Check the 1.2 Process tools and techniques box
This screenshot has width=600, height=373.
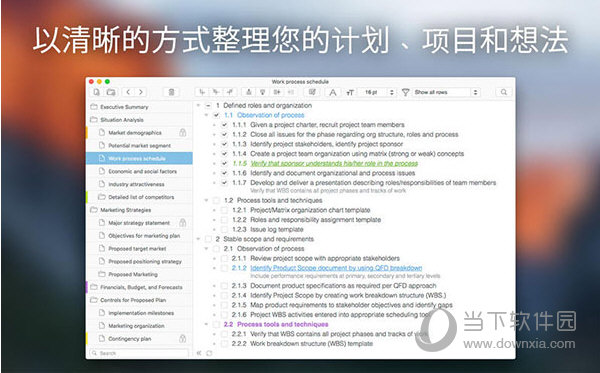(x=216, y=200)
